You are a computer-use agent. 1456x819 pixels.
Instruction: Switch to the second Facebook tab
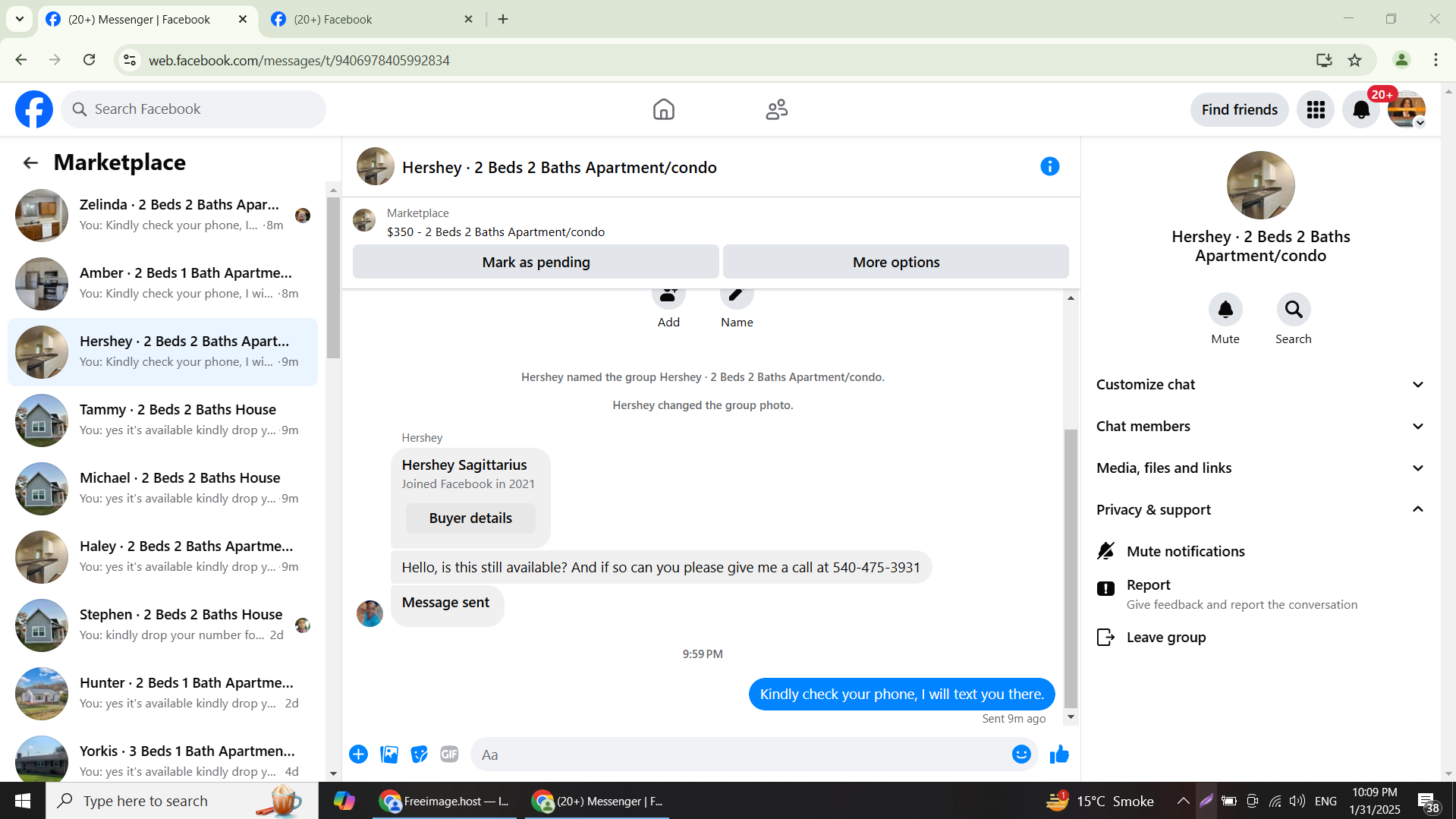(372, 19)
